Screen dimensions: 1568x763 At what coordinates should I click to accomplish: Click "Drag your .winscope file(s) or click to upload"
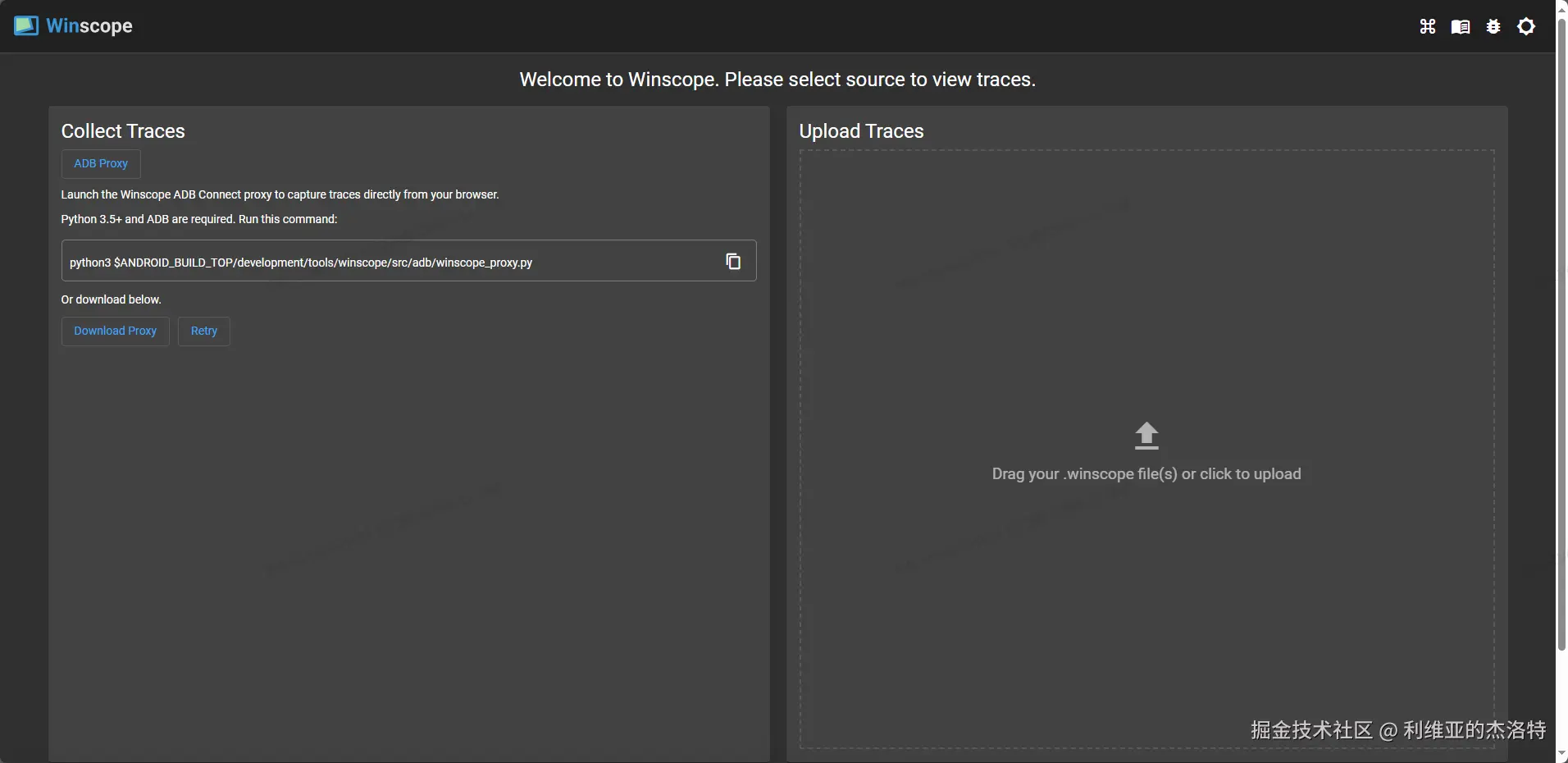(x=1146, y=474)
